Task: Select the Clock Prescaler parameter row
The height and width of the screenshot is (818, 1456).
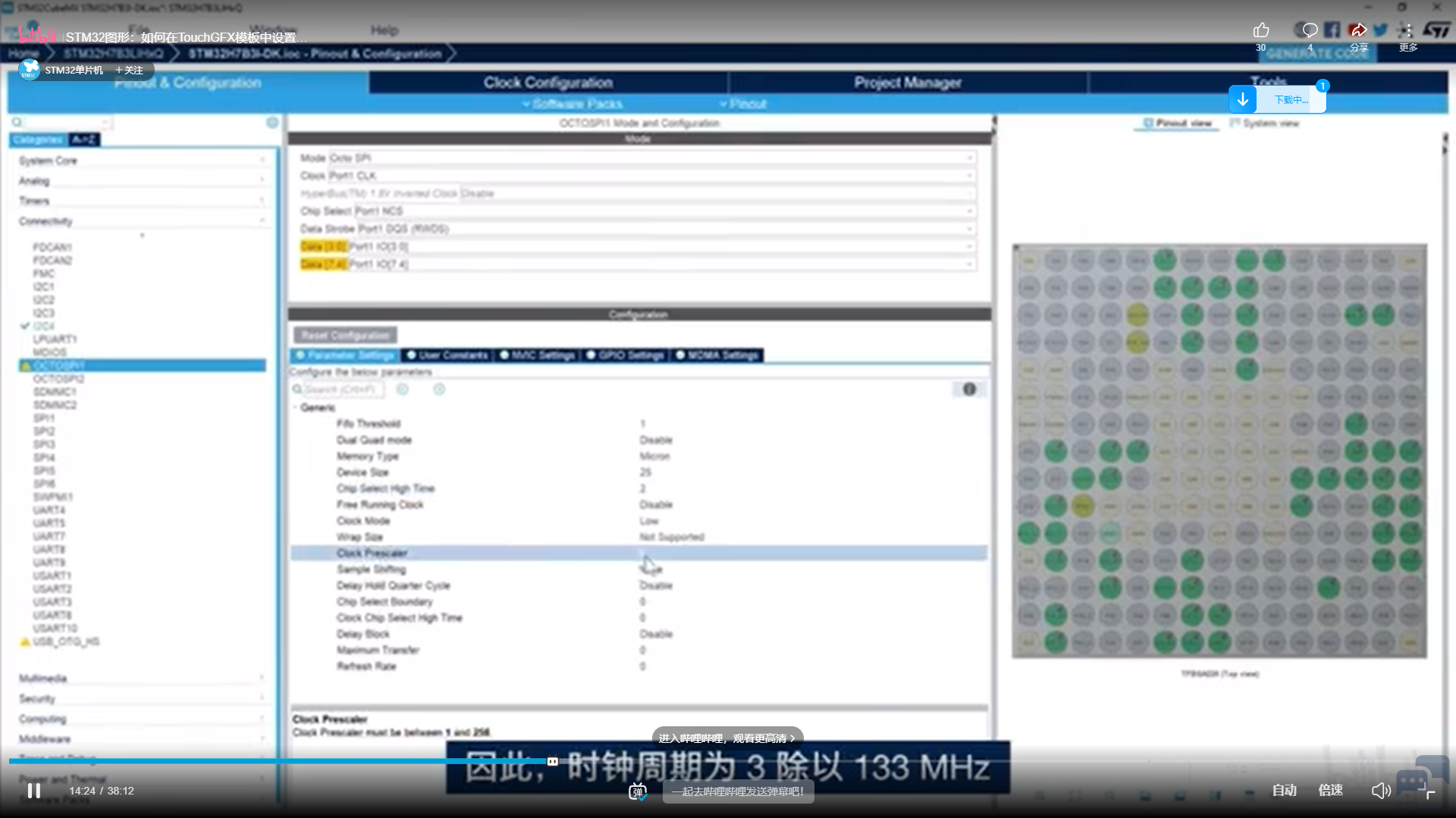Action: pos(639,553)
